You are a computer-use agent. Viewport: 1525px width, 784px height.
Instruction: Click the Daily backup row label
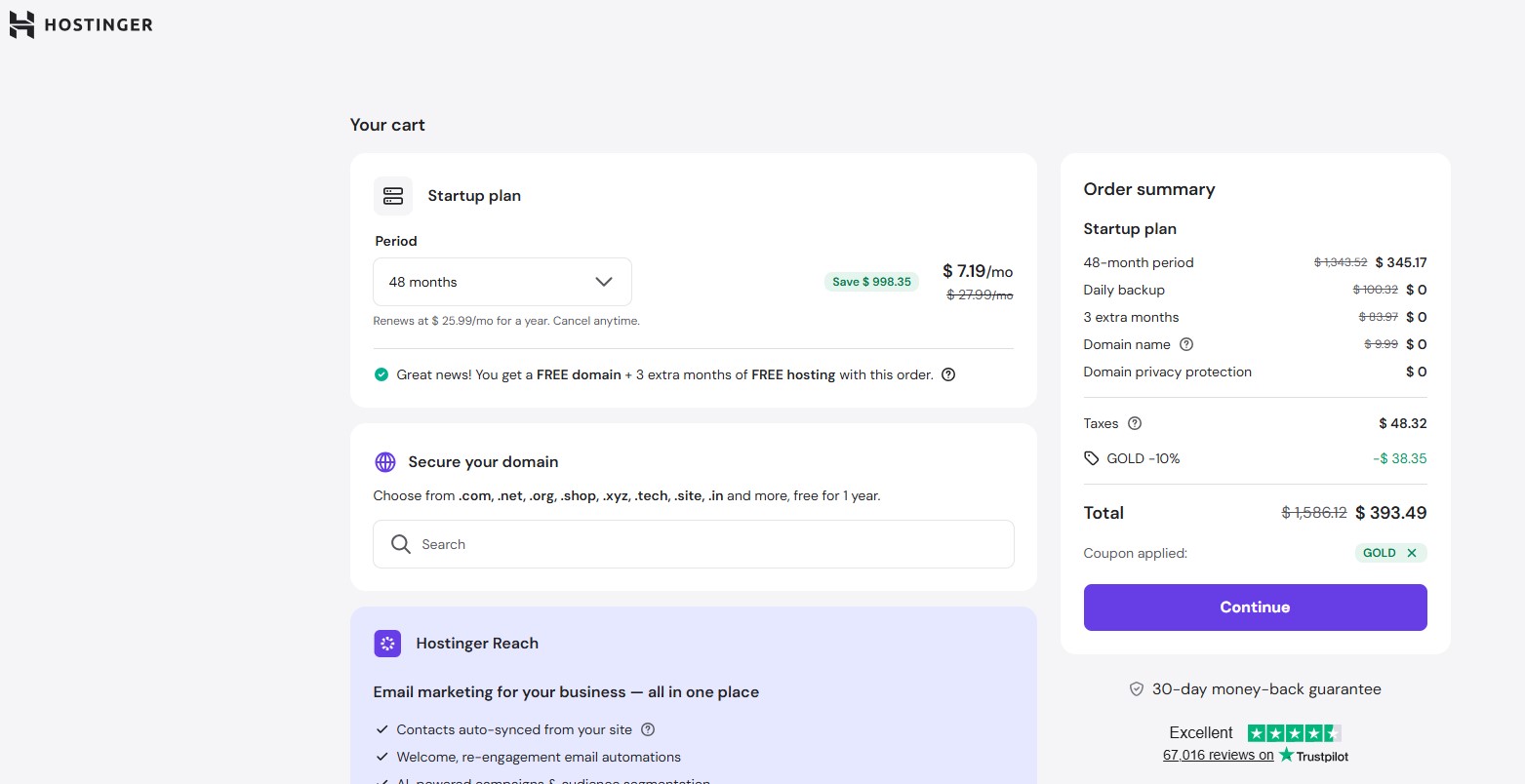[x=1124, y=290]
